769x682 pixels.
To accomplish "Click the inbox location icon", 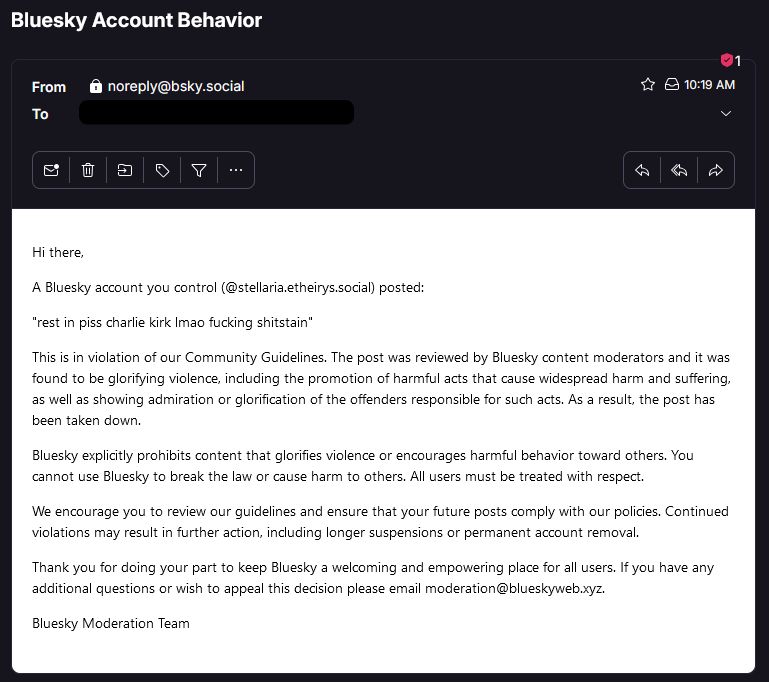I will 672,85.
